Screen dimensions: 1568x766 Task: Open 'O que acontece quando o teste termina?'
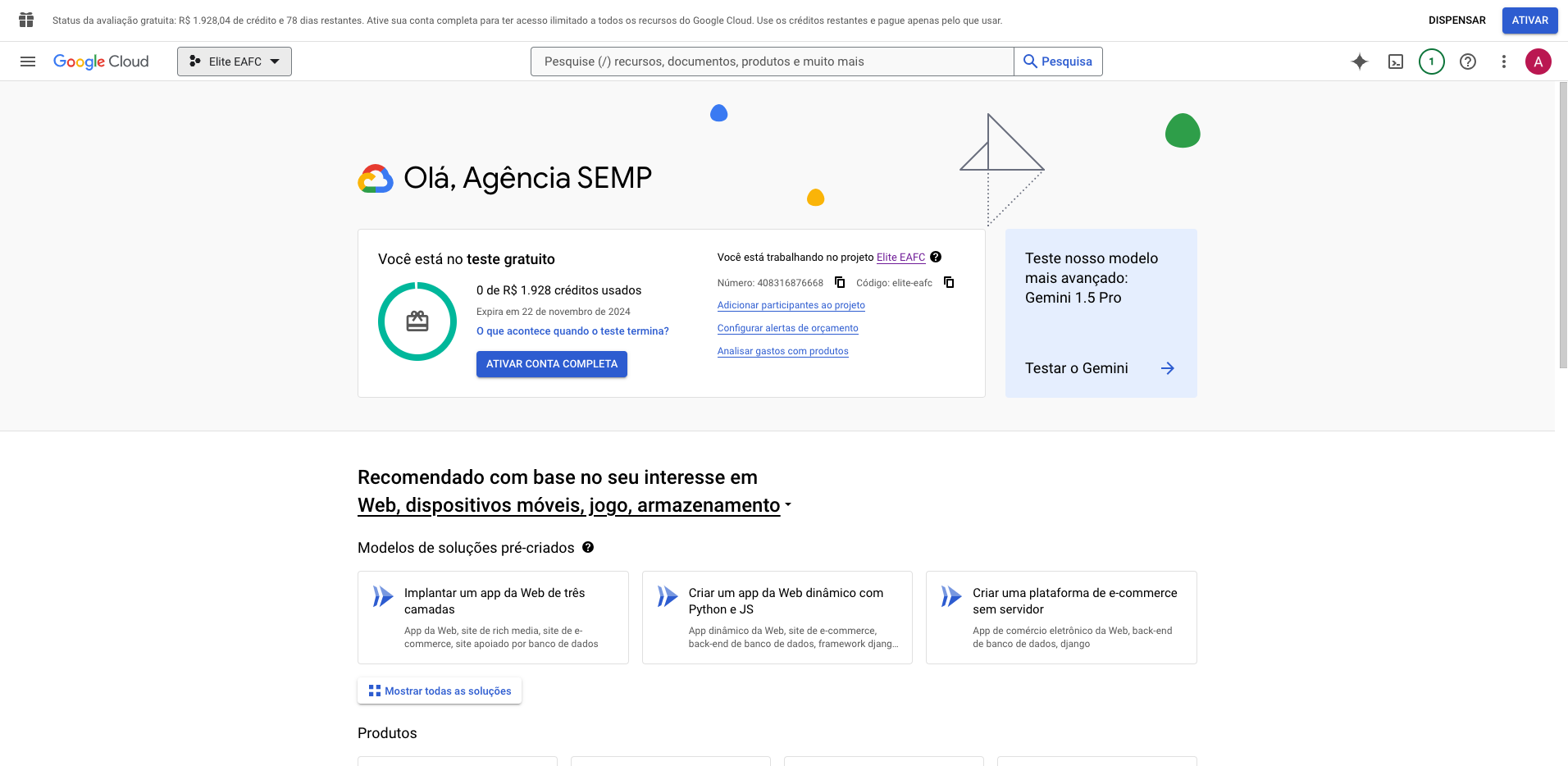(x=572, y=331)
